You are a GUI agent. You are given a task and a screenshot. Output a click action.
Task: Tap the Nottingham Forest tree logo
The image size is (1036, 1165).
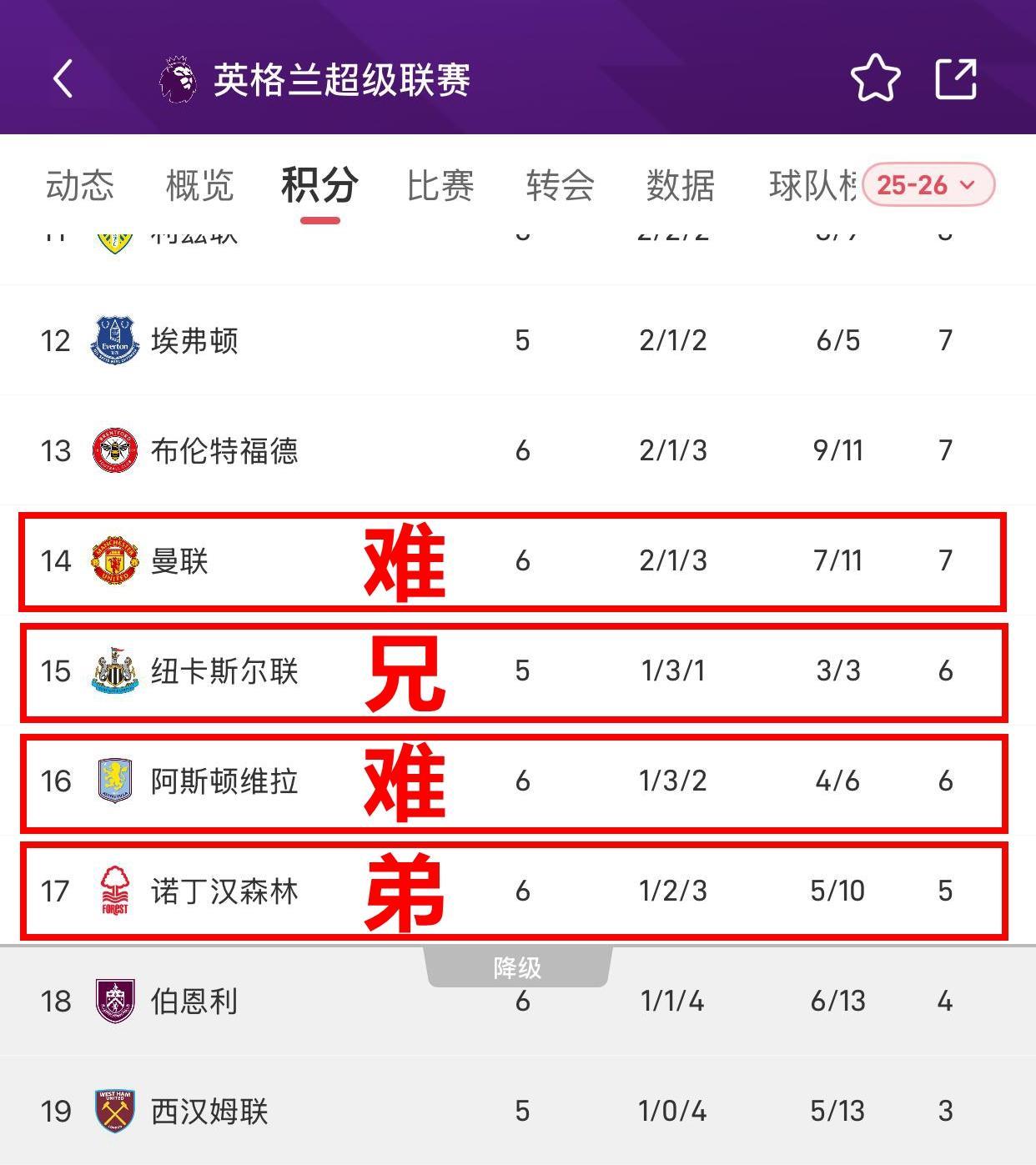115,891
